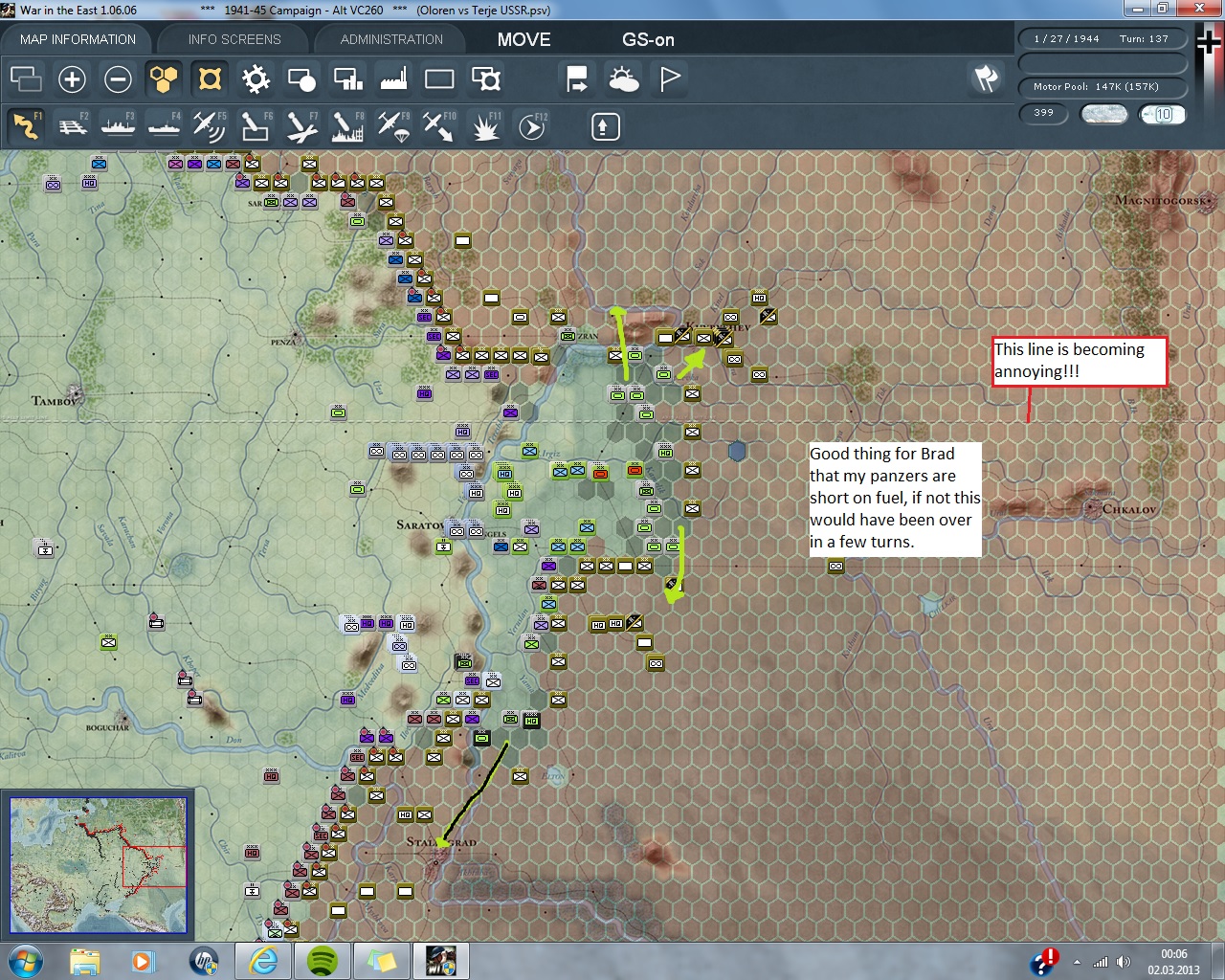Open Sticky Notes from taskbar

[382, 961]
